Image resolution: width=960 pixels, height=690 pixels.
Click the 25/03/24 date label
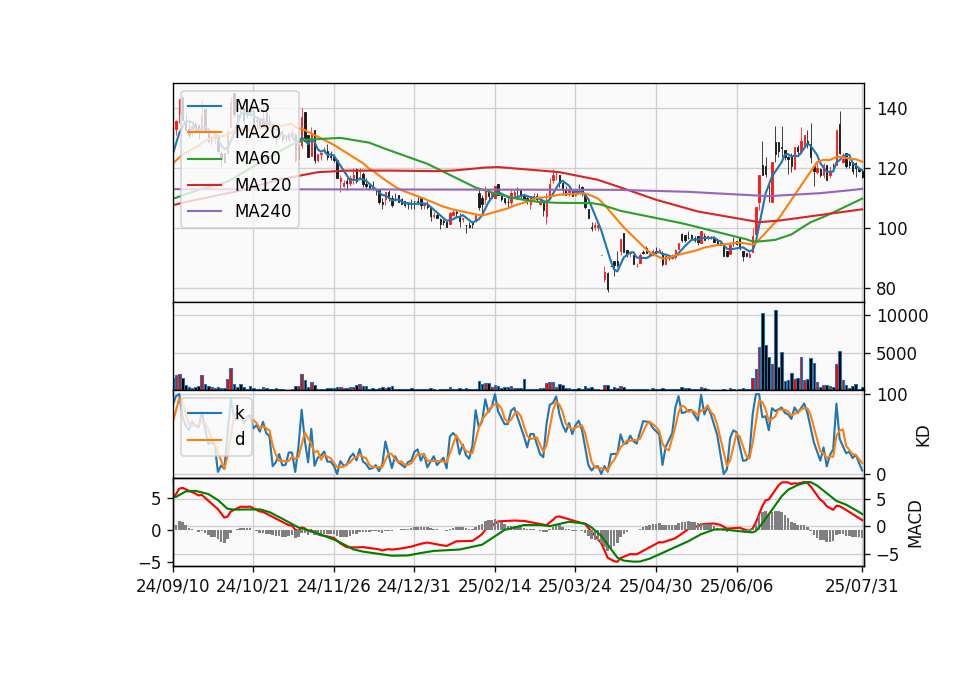click(x=575, y=586)
